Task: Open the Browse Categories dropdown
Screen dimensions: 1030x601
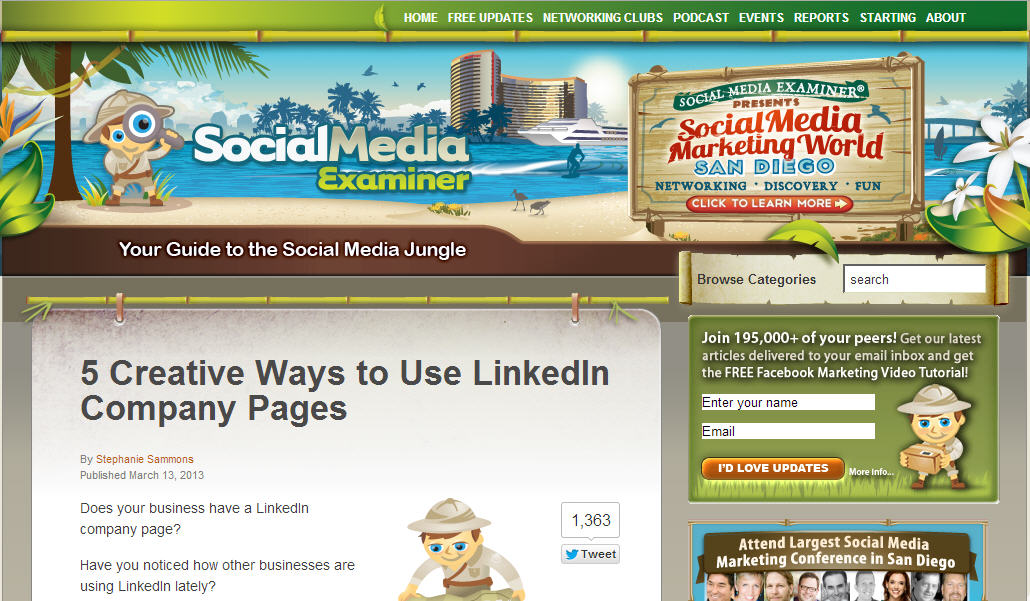Action: click(x=756, y=279)
